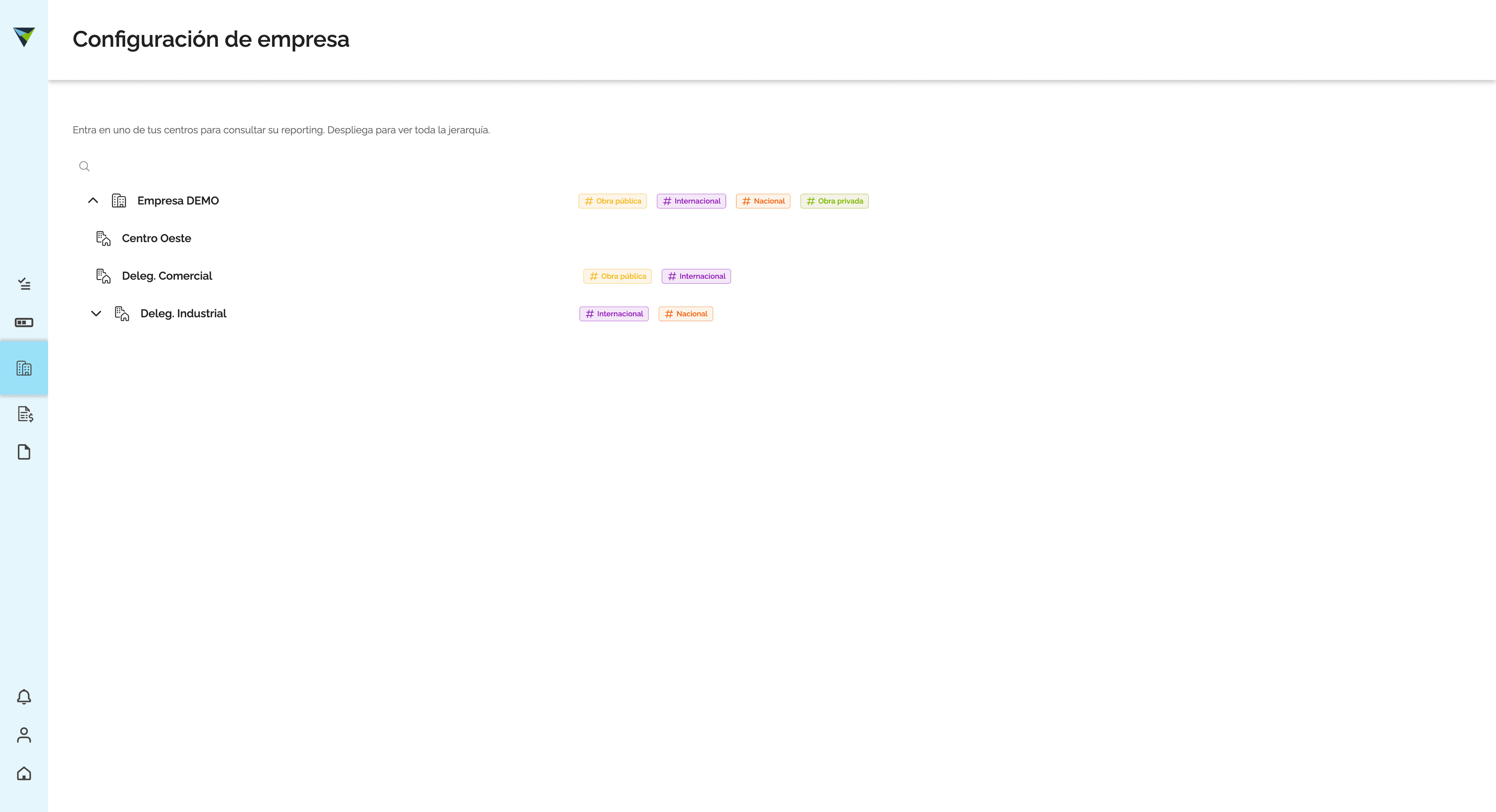Image resolution: width=1496 pixels, height=812 pixels.
Task: Open the blank document sidebar icon
Action: pos(24,451)
